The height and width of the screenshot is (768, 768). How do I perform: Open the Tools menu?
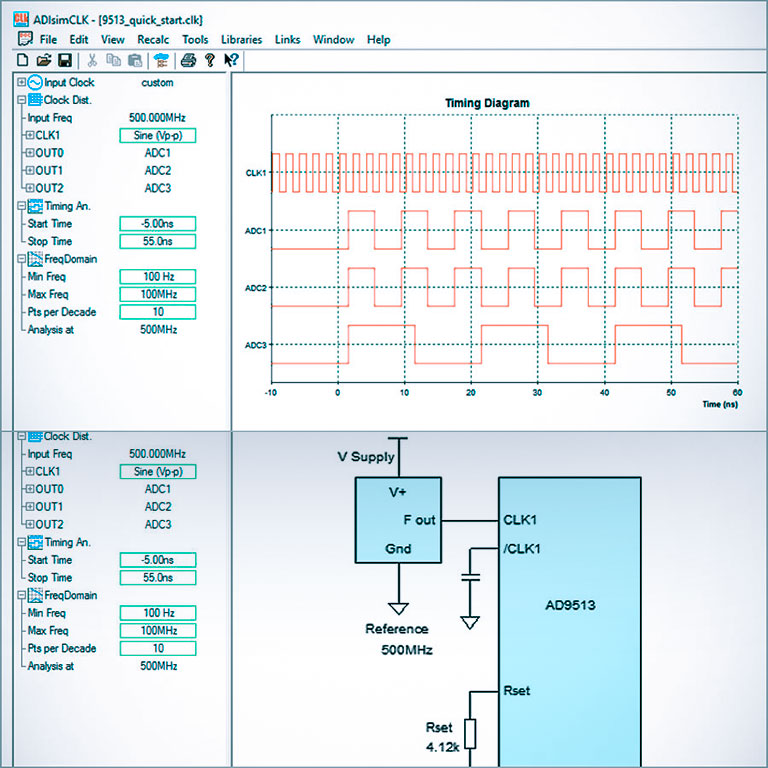[x=195, y=40]
